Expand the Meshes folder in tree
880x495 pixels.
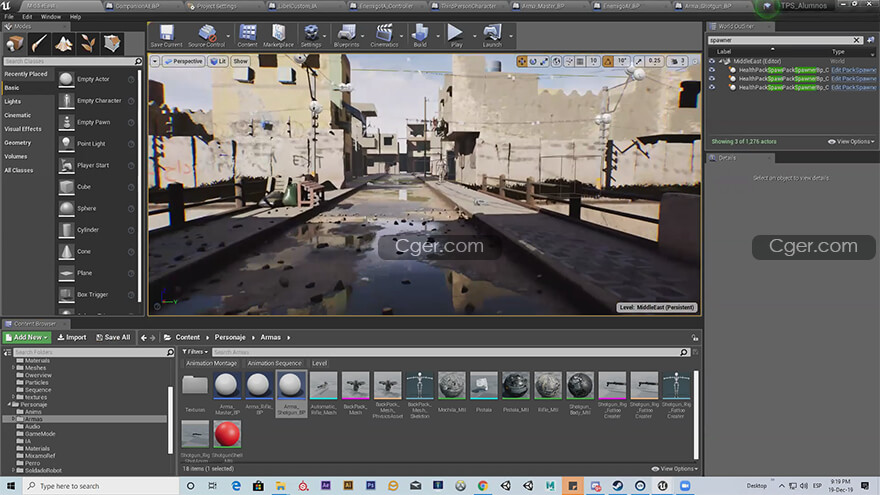(13, 368)
